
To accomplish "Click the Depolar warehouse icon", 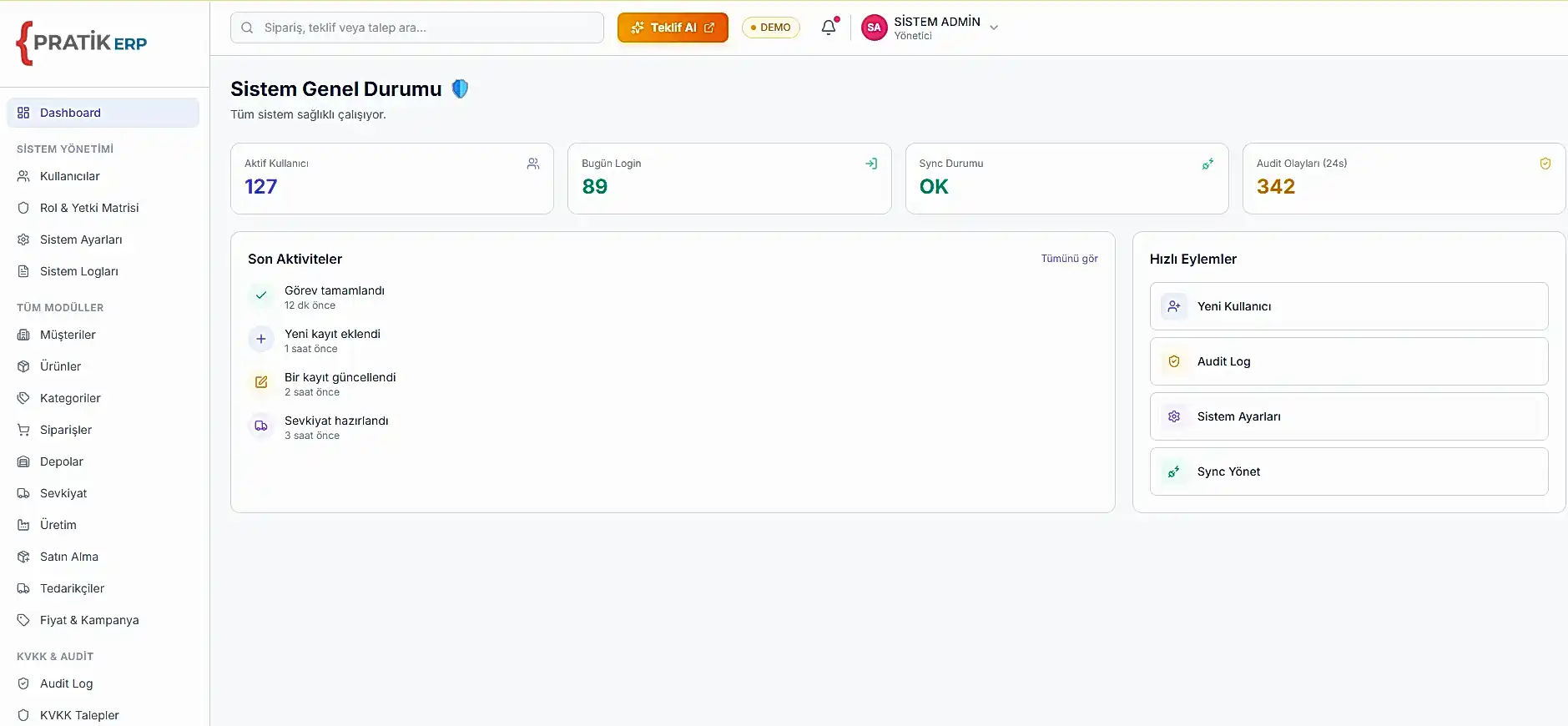I will point(23,461).
